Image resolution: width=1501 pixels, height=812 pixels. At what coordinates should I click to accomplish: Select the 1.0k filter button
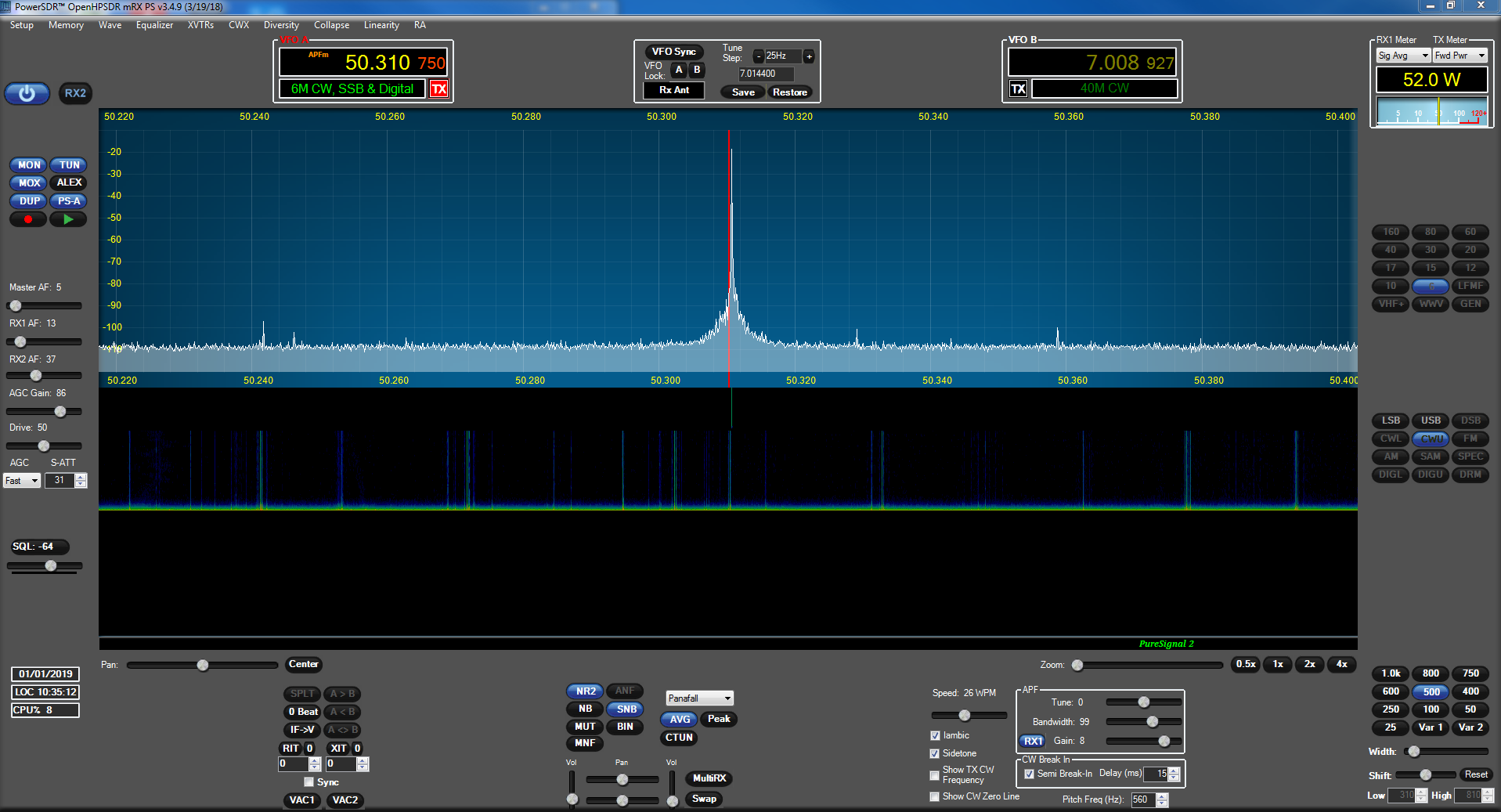(1391, 673)
